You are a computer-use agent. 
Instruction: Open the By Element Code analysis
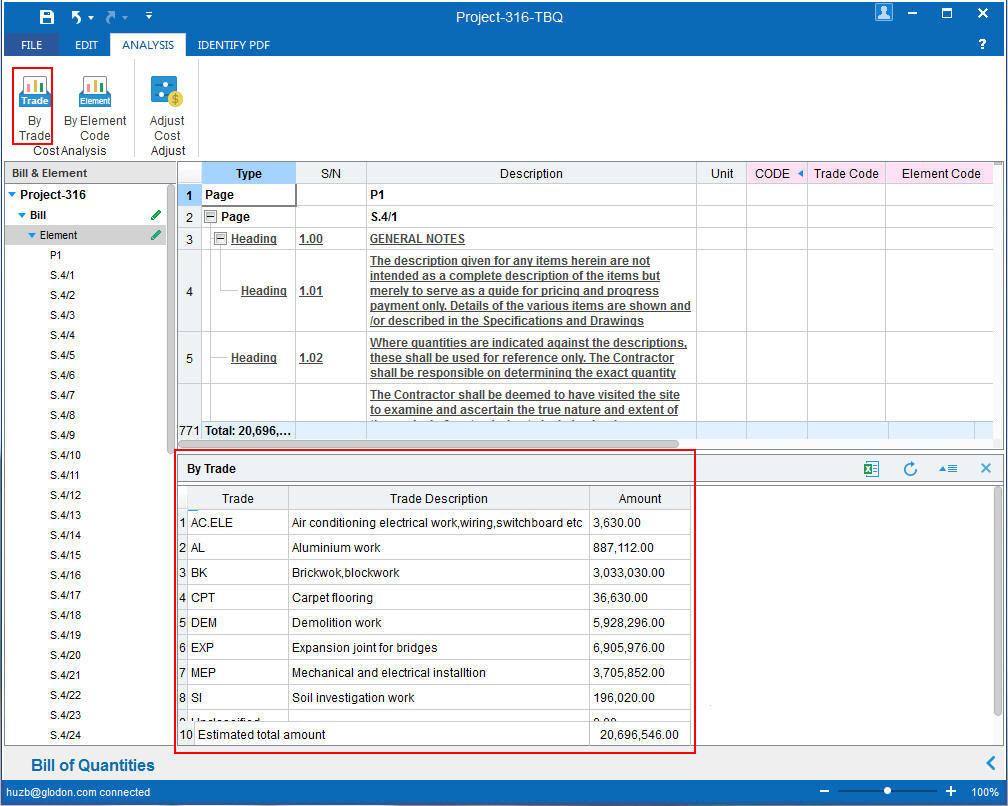tap(95, 93)
